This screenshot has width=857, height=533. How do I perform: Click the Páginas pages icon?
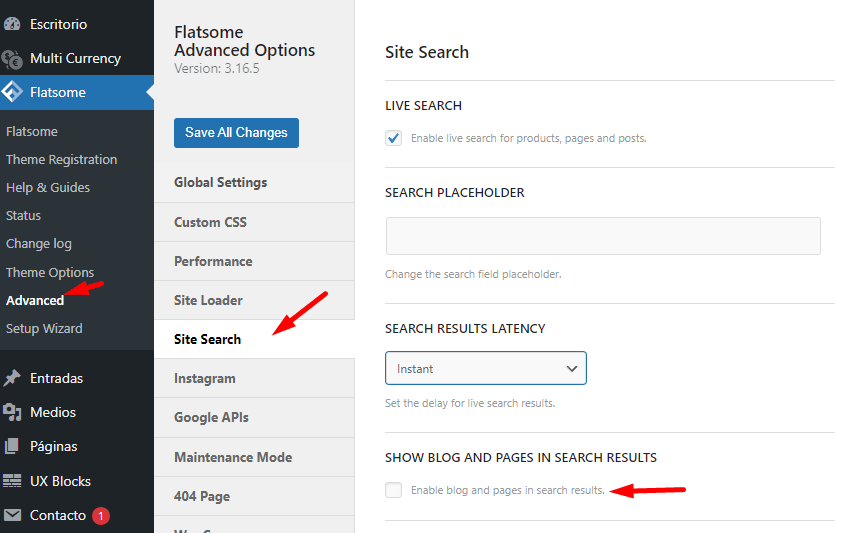pyautogui.click(x=12, y=446)
